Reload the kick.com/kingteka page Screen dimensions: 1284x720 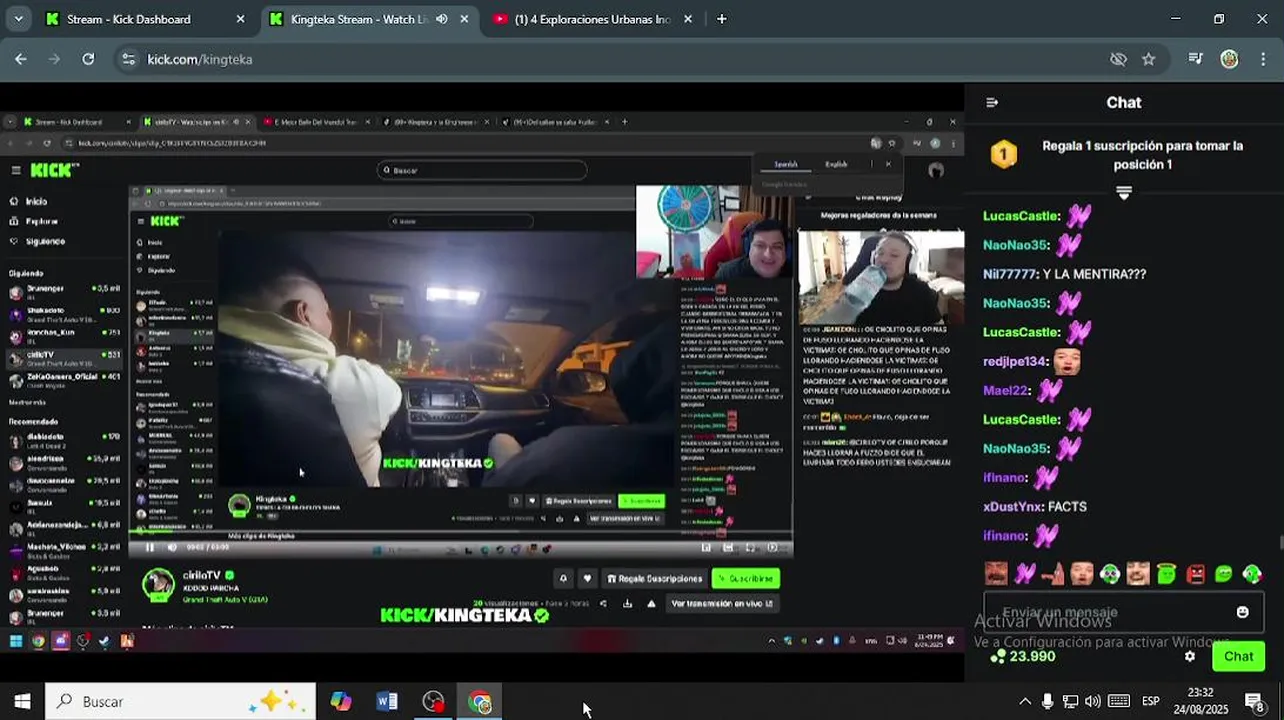(88, 59)
